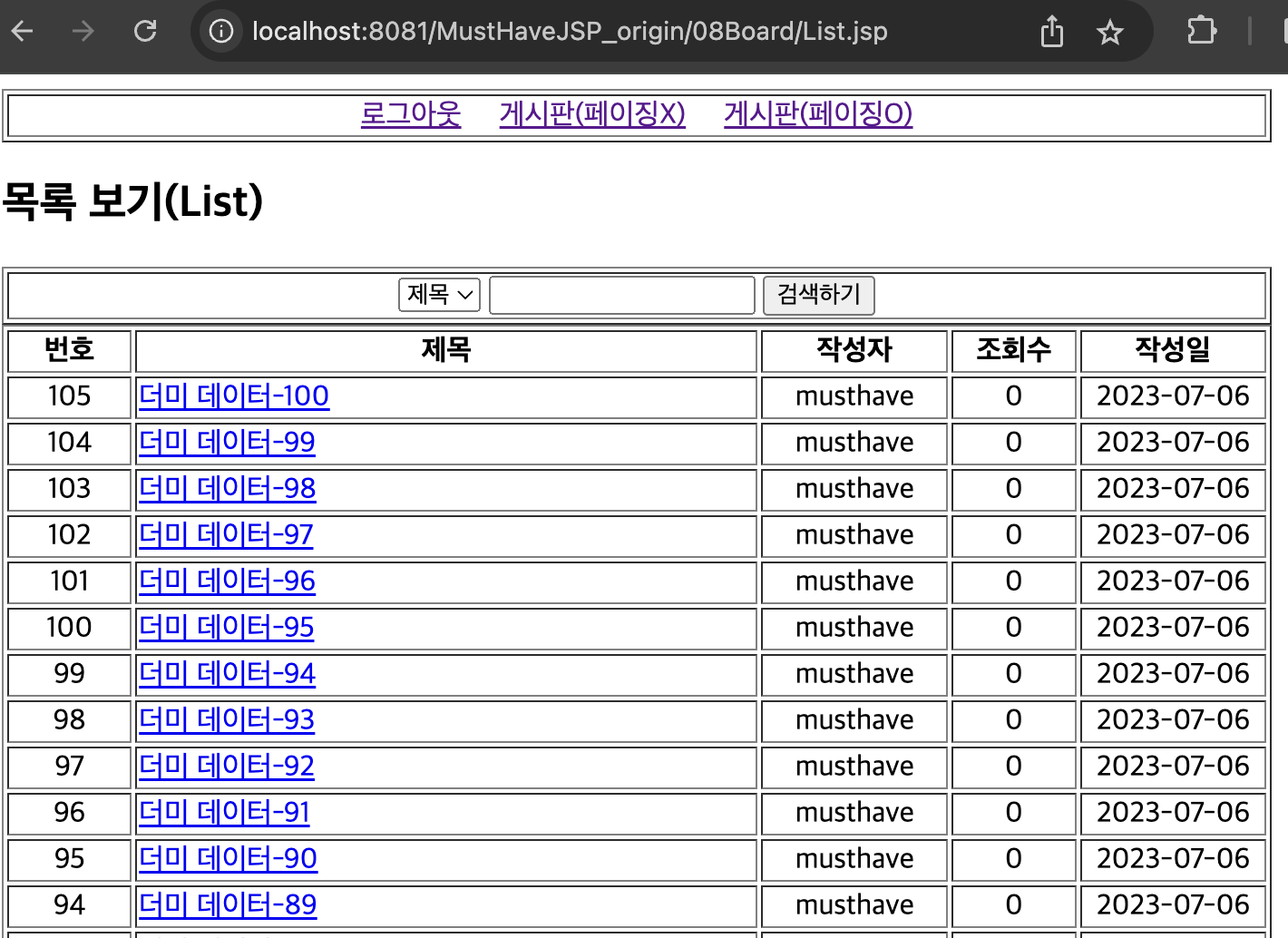
Task: Click view count 0 in row 104
Action: pyautogui.click(x=1014, y=443)
